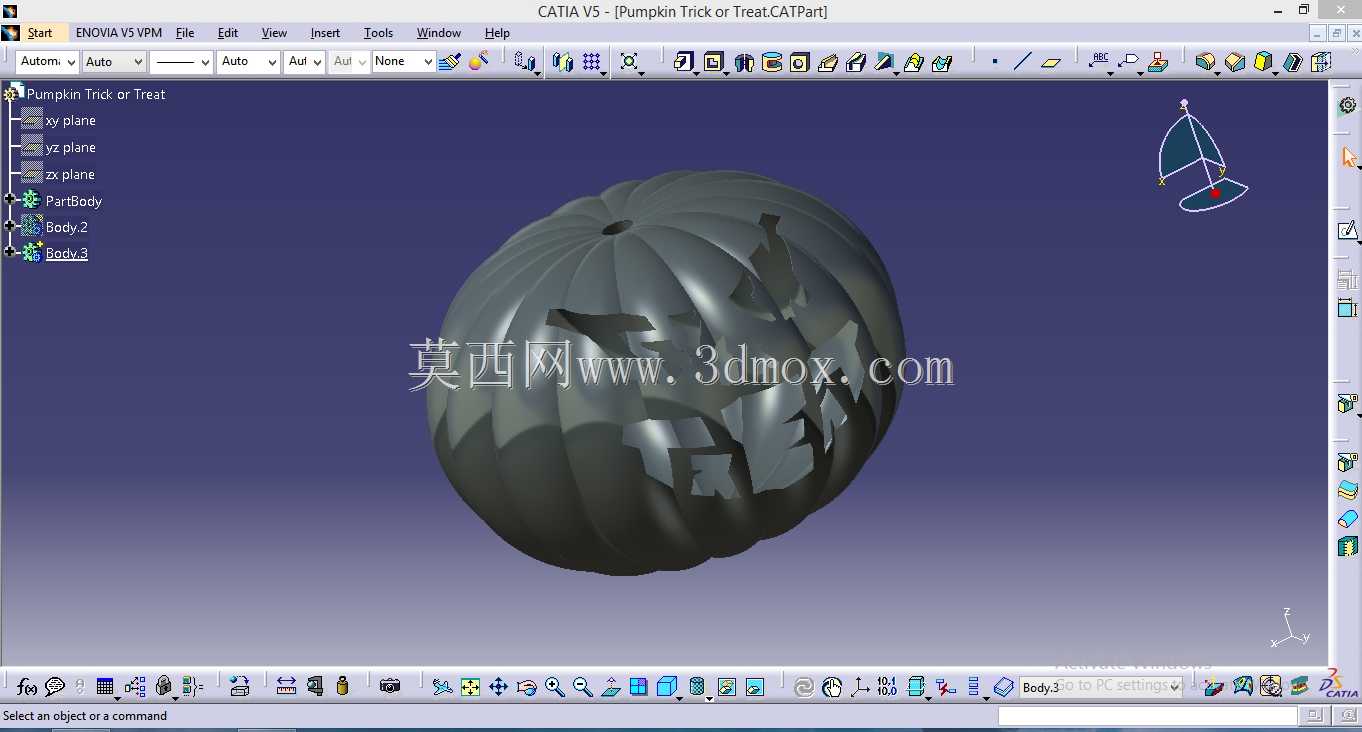Select the Slot tool
1362x732 pixels.
coord(856,62)
